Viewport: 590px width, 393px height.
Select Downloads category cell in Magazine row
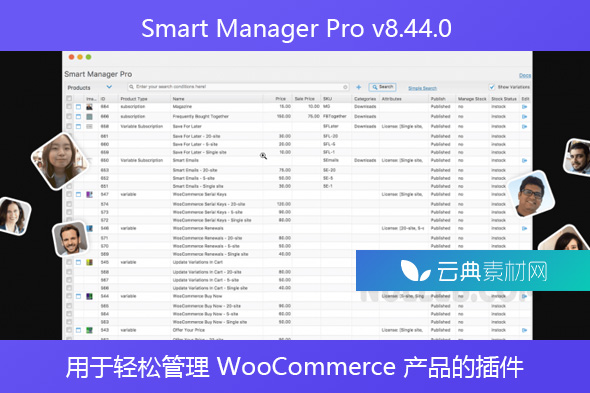click(x=365, y=107)
